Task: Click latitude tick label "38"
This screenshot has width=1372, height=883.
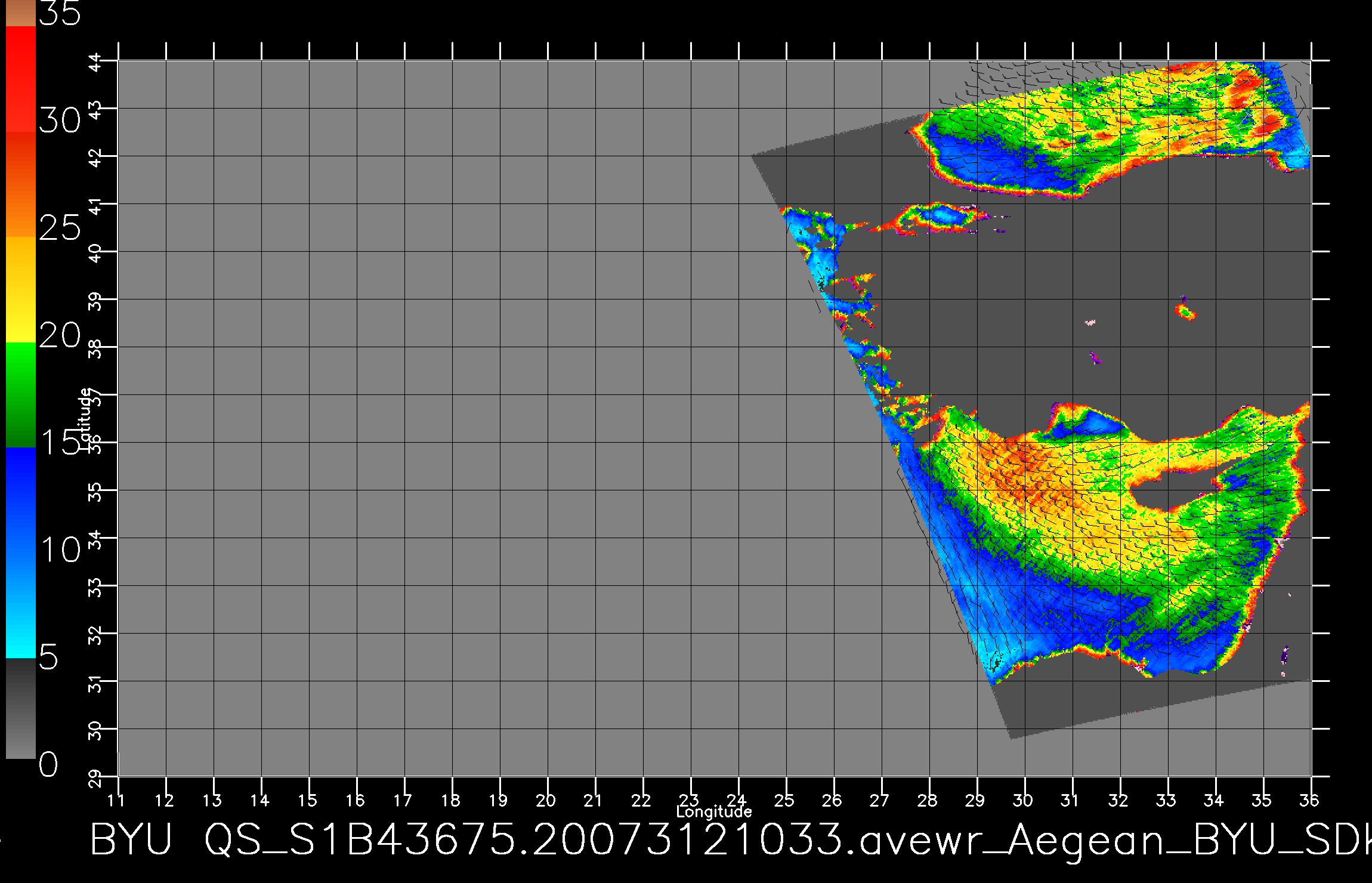Action: coord(95,350)
